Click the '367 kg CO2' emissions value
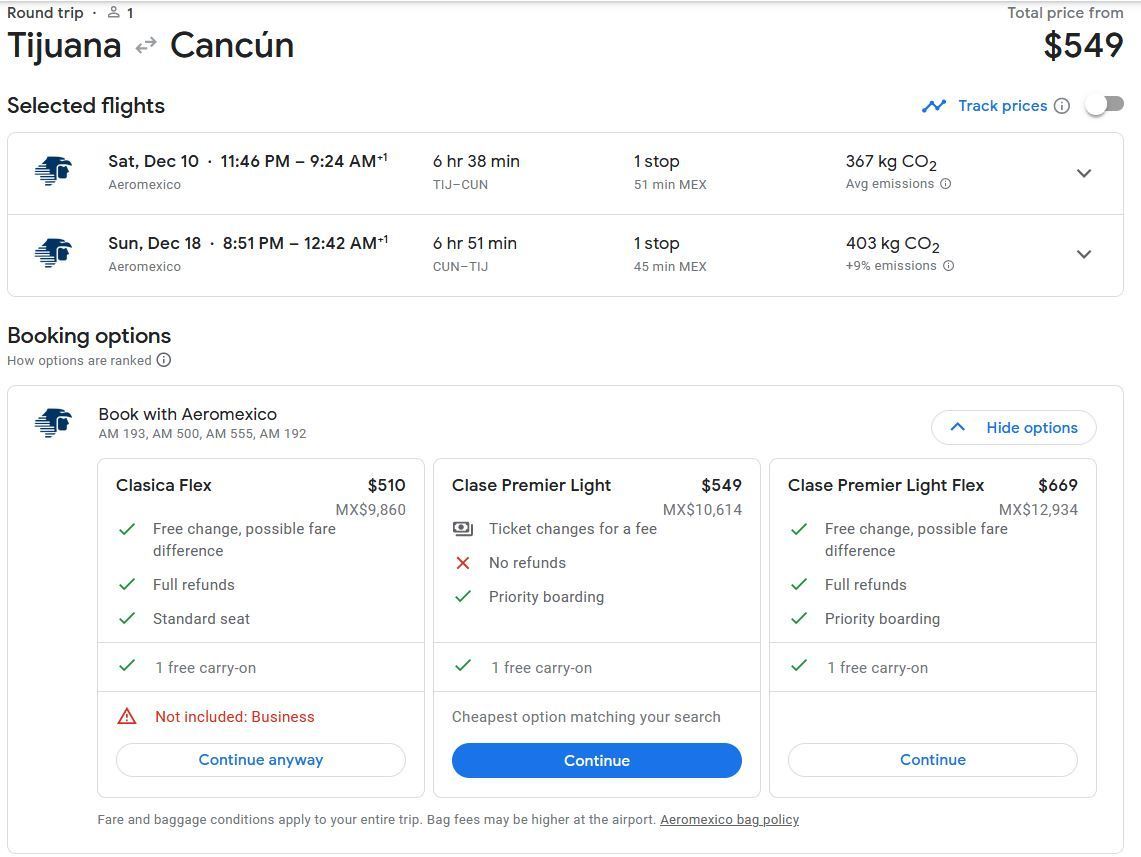The image size is (1141, 857). click(891, 162)
